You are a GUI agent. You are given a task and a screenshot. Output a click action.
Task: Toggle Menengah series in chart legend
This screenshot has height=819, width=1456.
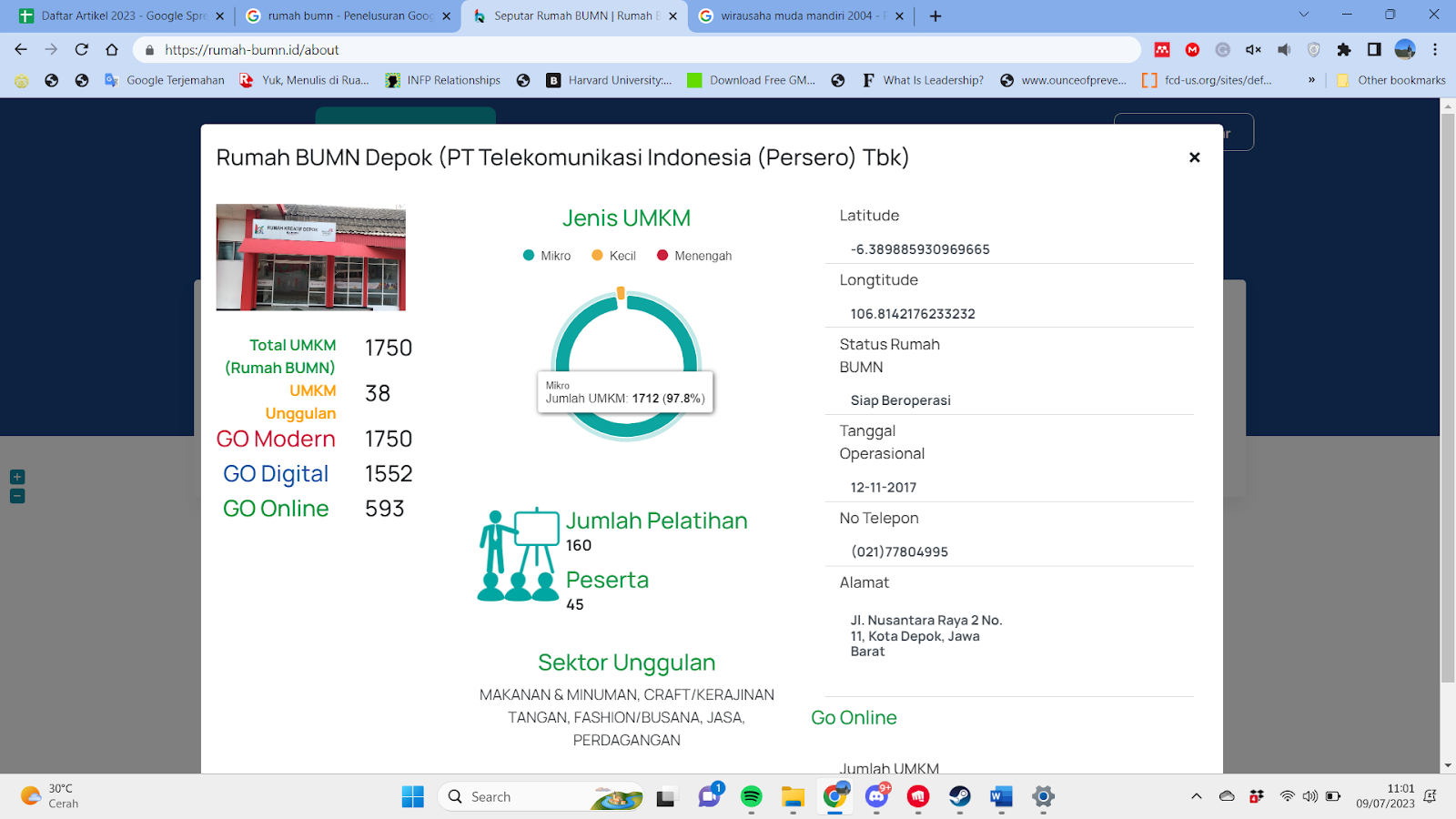(694, 256)
